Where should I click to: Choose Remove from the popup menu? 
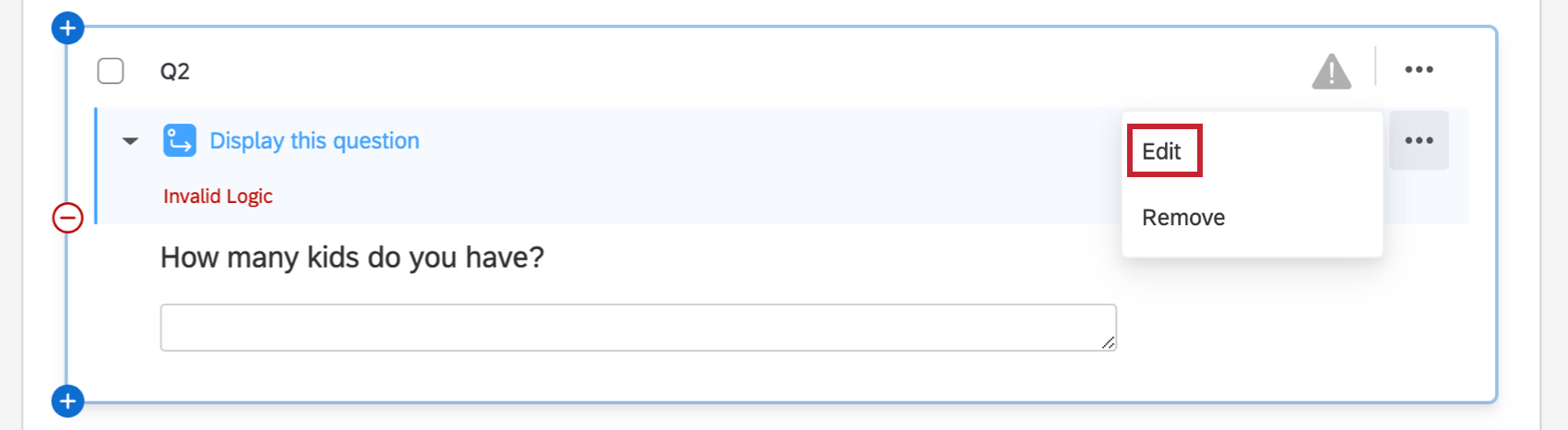pos(1183,218)
